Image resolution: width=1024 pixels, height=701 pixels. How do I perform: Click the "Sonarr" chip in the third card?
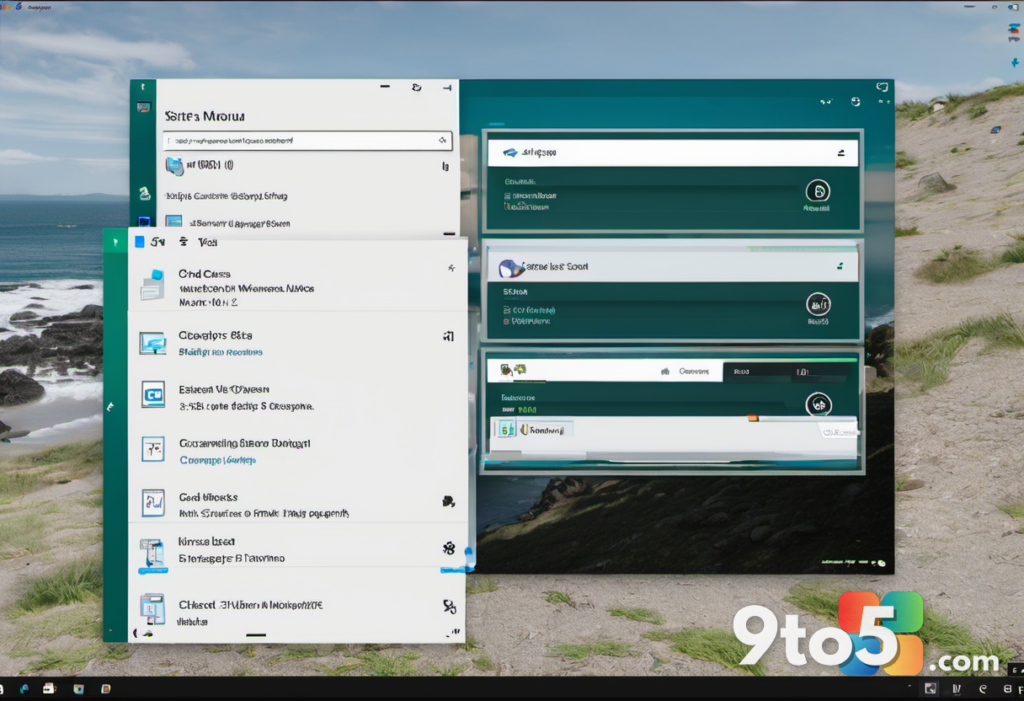546,430
